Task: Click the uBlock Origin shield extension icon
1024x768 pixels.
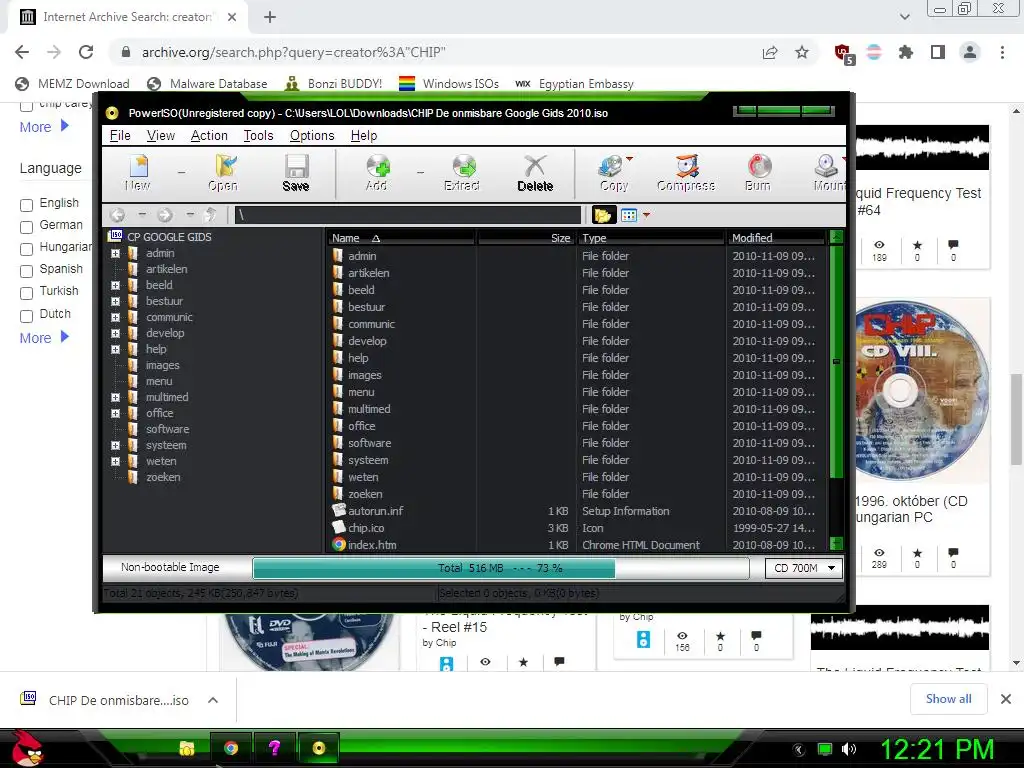Action: tap(844, 53)
